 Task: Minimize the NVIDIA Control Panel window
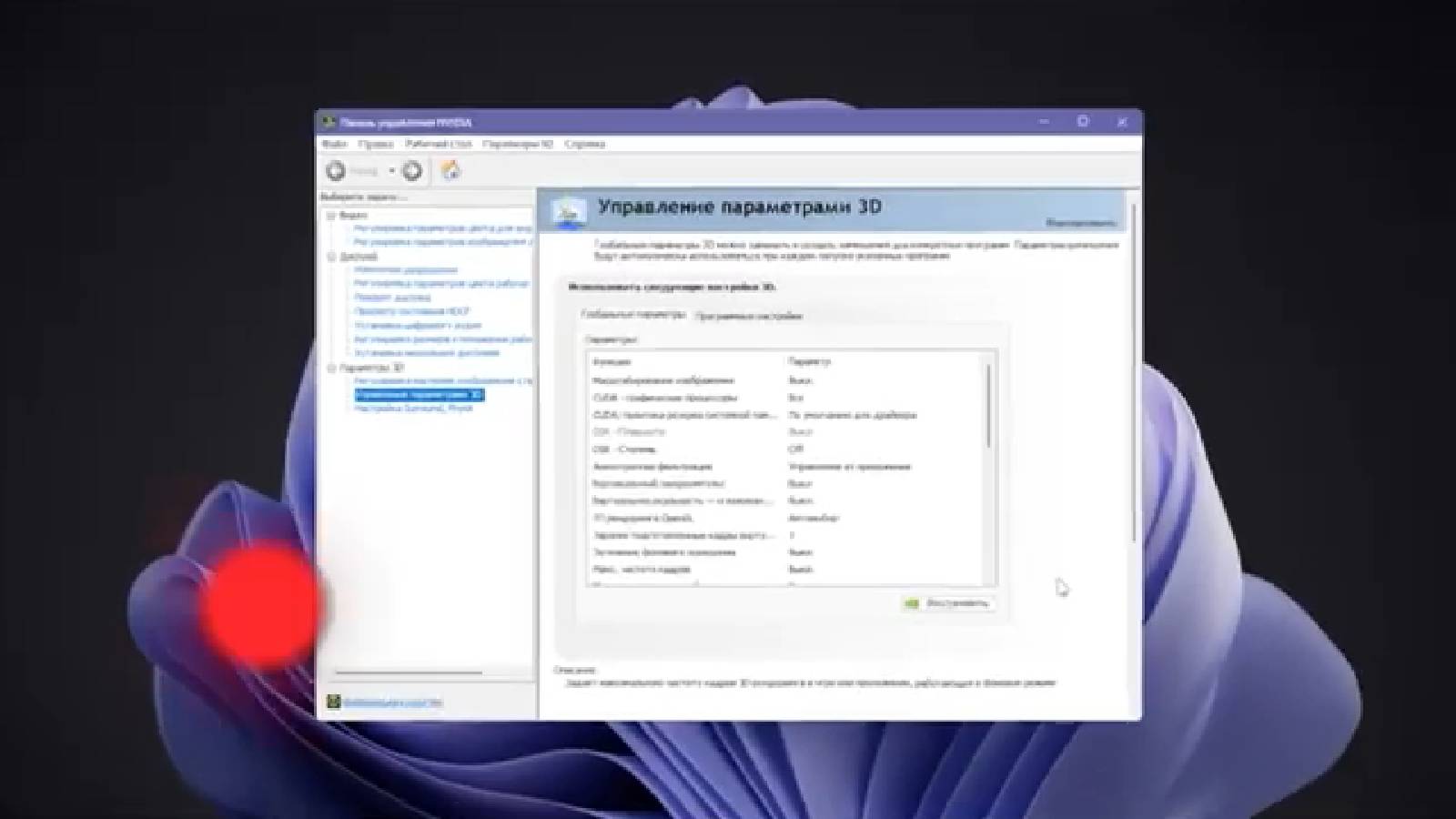coord(1044,121)
